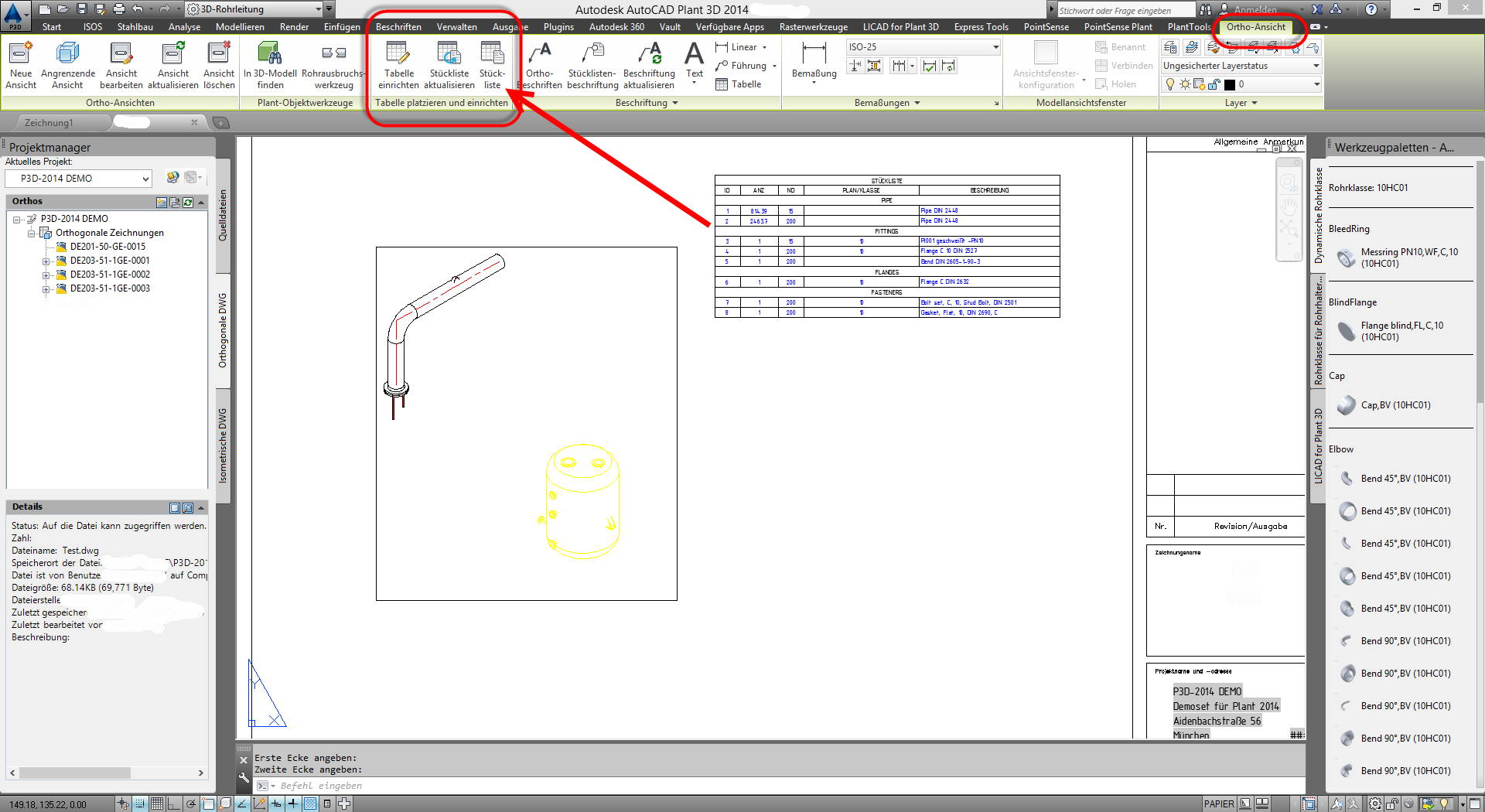Click the Stücklistenbeschriftung tool
Viewport: 1485px width, 812px height.
[592, 66]
